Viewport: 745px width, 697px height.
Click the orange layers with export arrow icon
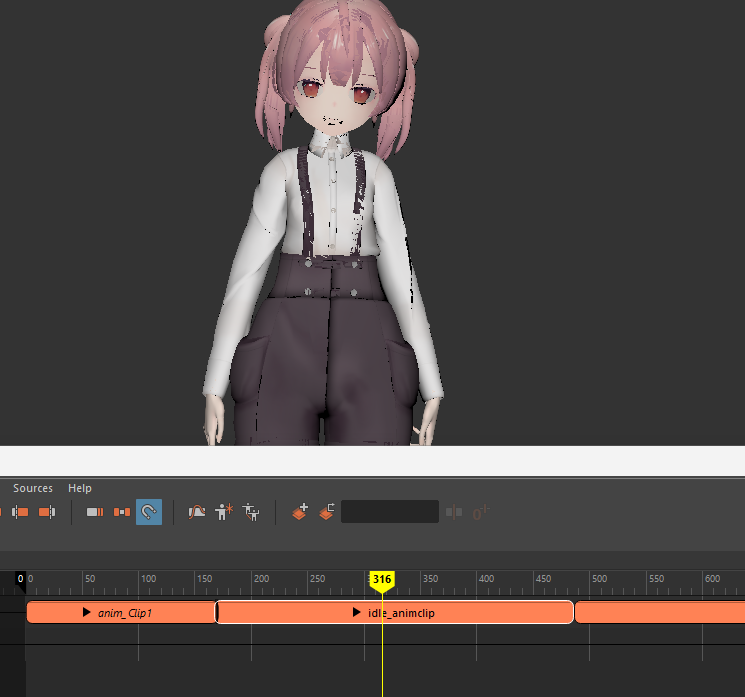(327, 512)
